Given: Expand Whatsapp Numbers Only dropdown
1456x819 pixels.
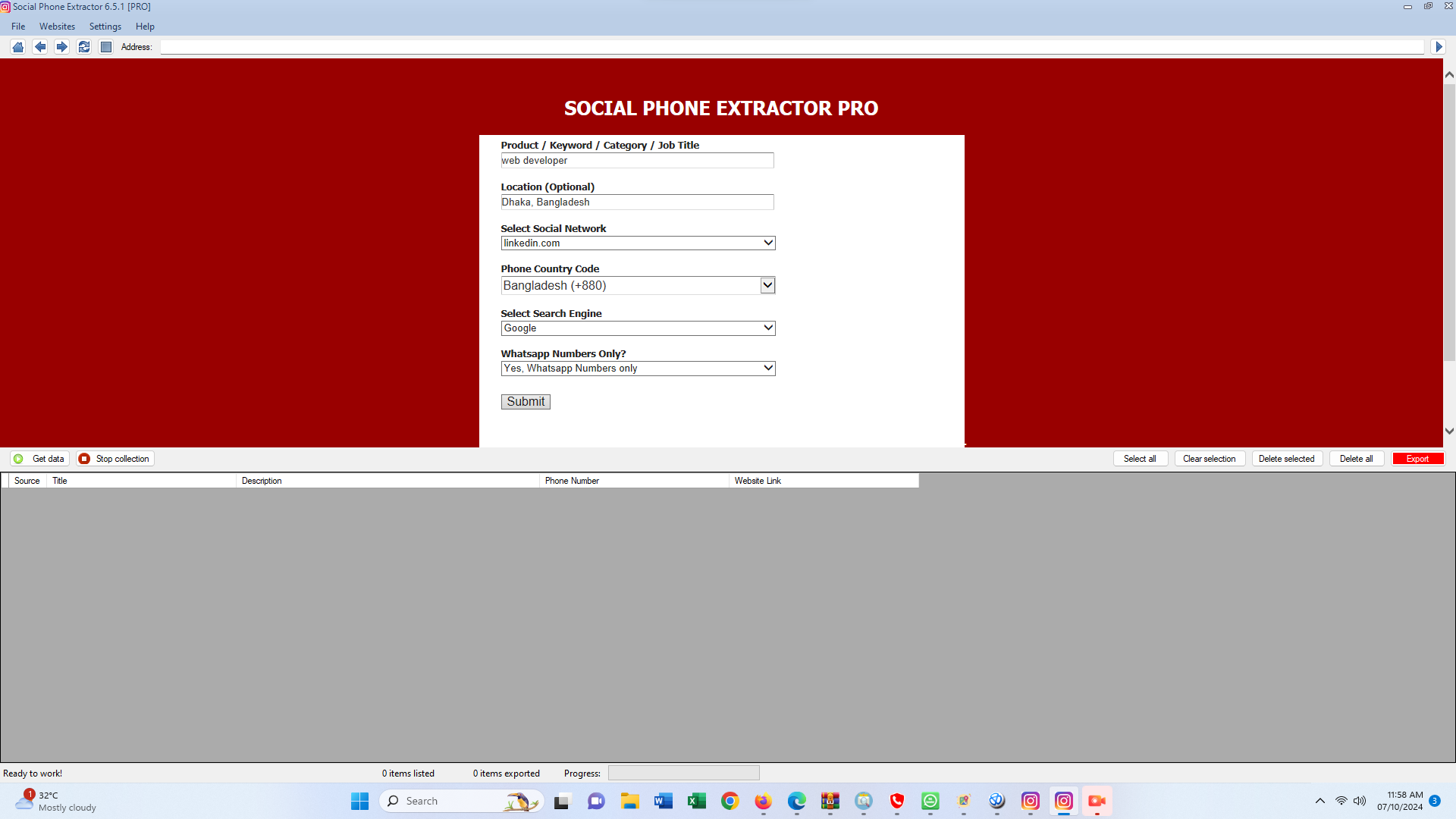Looking at the screenshot, I should 638,369.
